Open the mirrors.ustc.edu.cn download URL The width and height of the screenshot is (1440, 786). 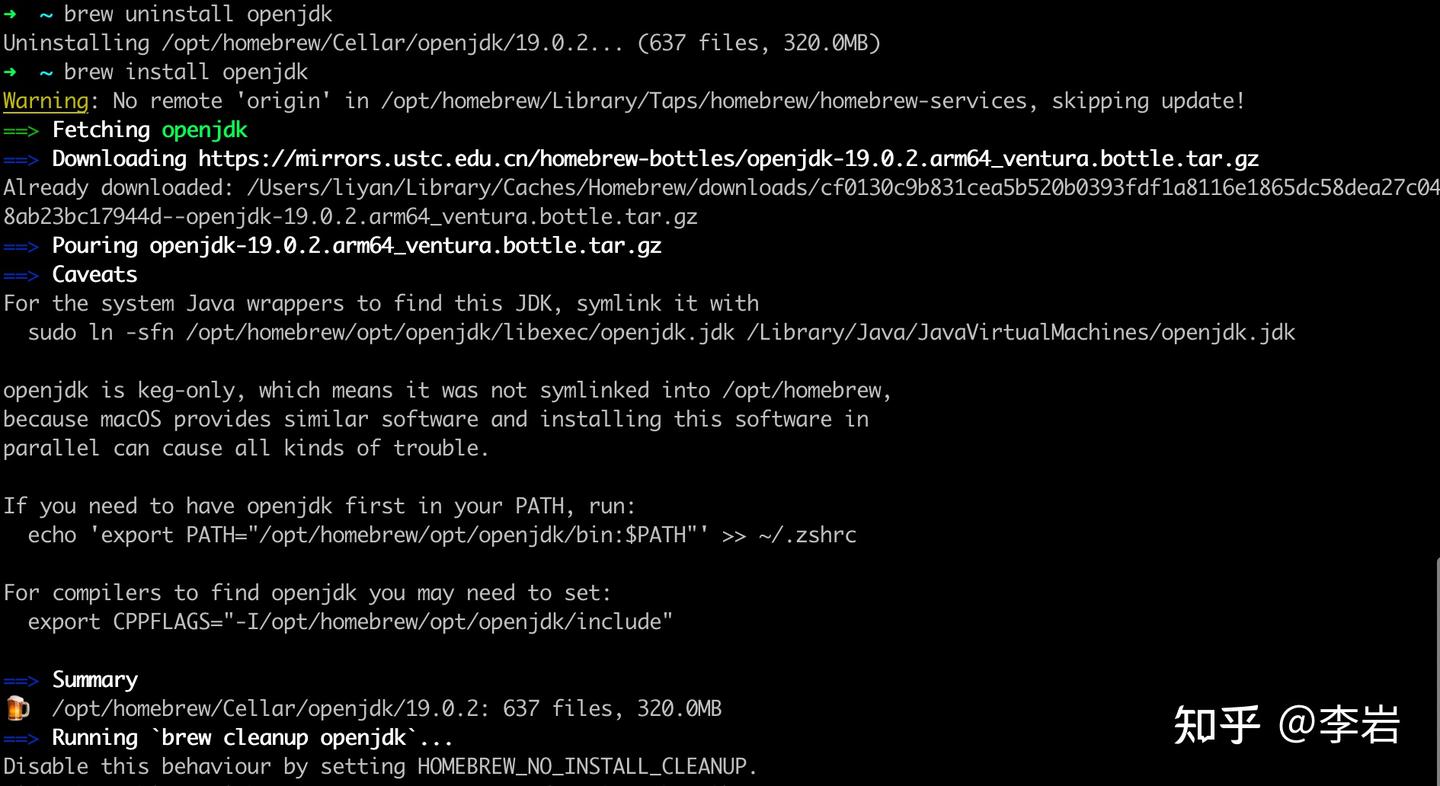point(727,159)
